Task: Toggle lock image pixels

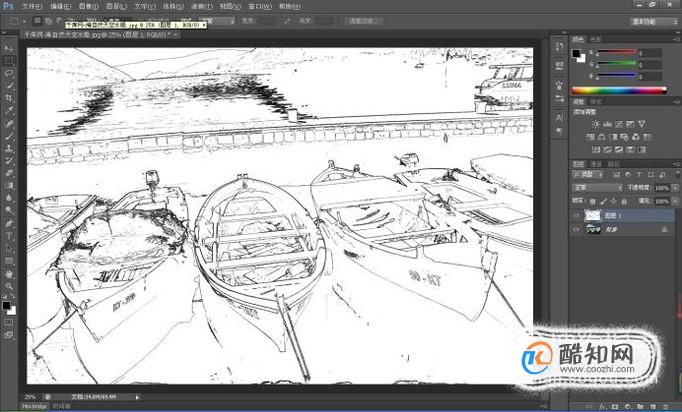Action: point(603,201)
